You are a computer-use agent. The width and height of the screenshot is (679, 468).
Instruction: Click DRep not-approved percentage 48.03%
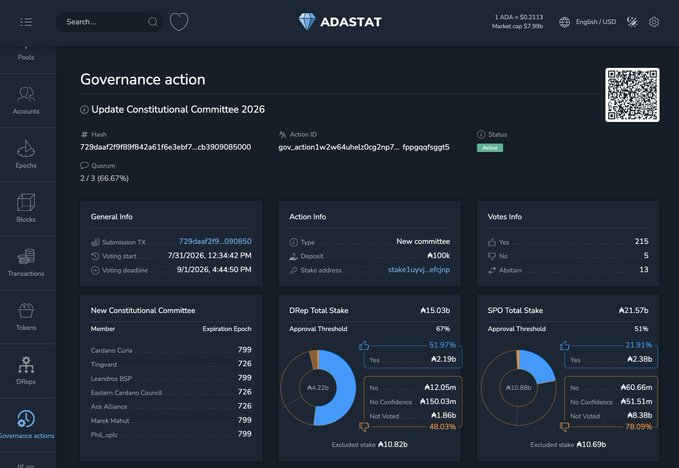[x=442, y=427]
